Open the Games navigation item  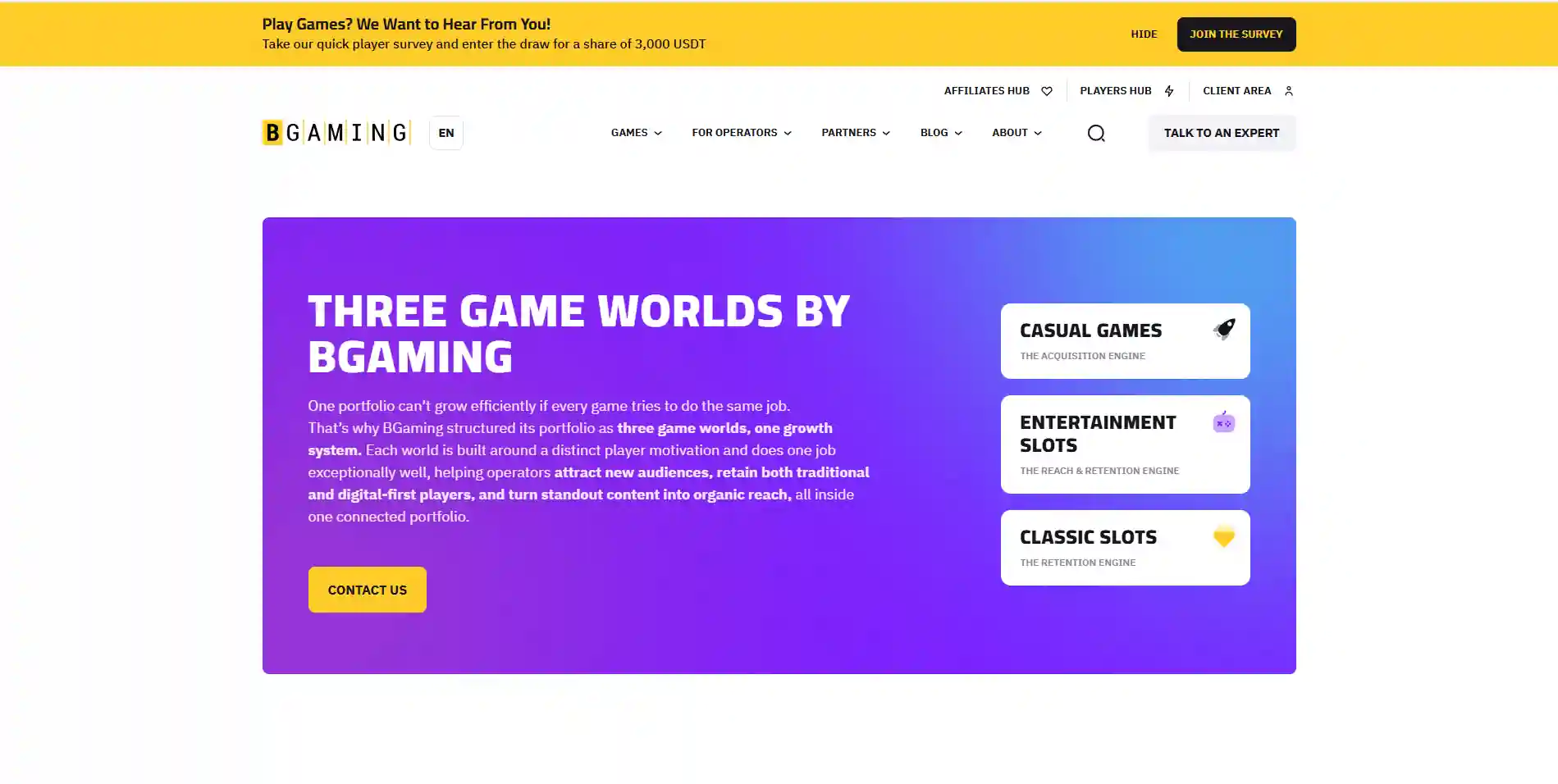pyautogui.click(x=629, y=132)
